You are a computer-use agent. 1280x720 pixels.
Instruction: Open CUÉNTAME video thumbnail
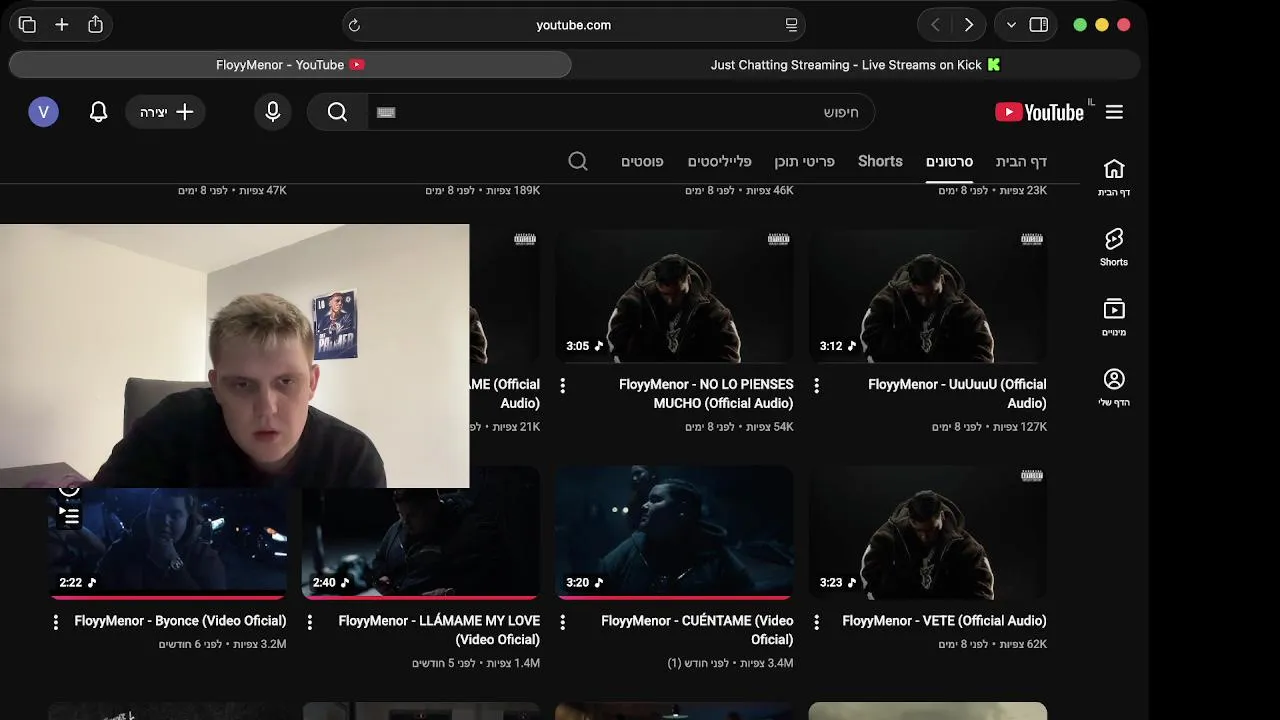(675, 532)
